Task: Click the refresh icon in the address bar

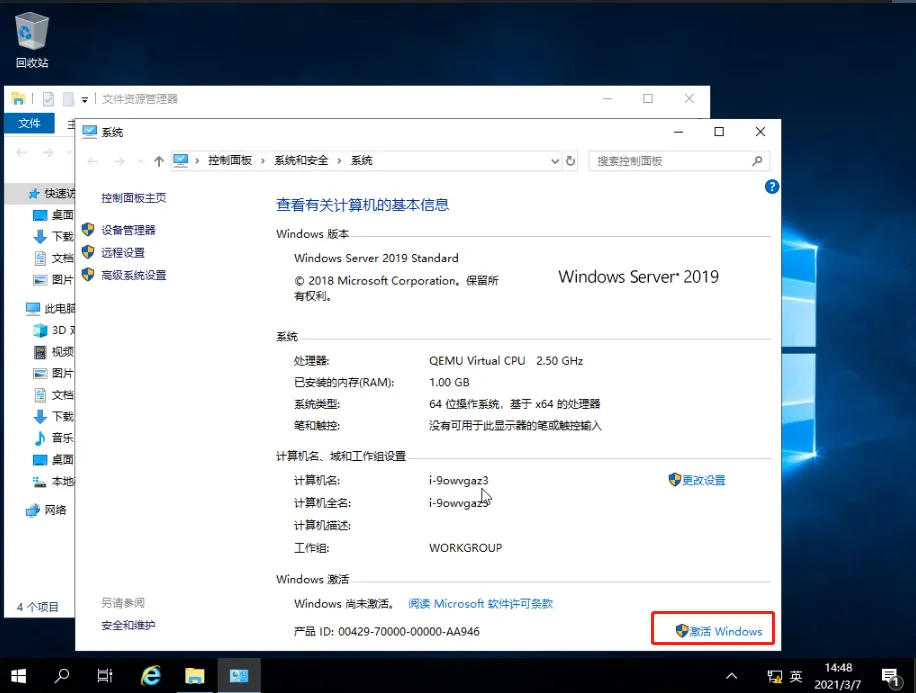Action: click(x=570, y=160)
